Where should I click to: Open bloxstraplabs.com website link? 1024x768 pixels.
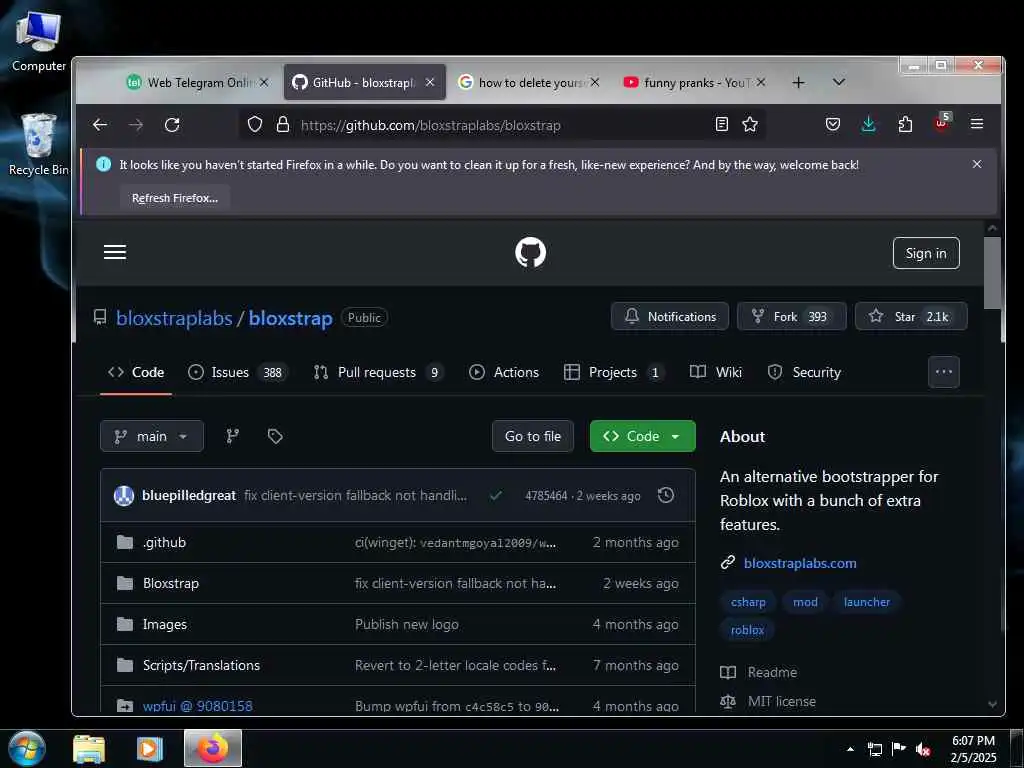click(x=800, y=563)
